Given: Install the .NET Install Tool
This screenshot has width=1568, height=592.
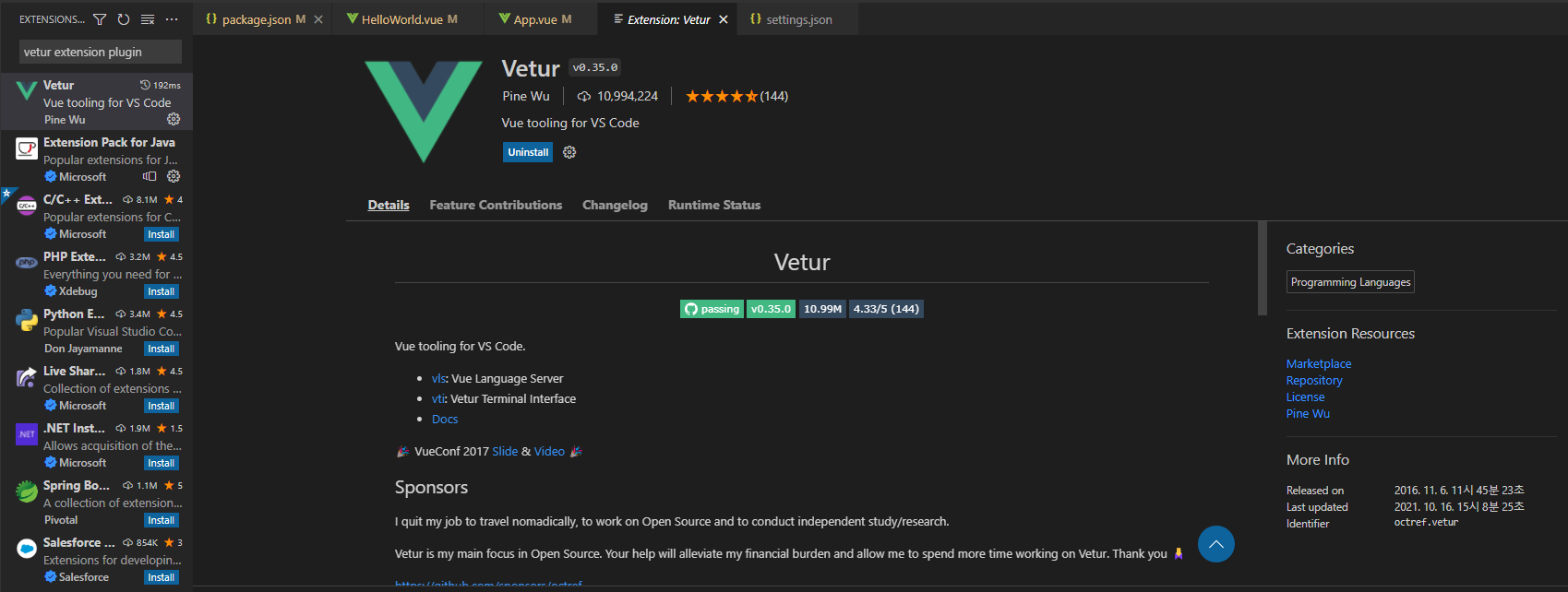Looking at the screenshot, I should click(162, 463).
